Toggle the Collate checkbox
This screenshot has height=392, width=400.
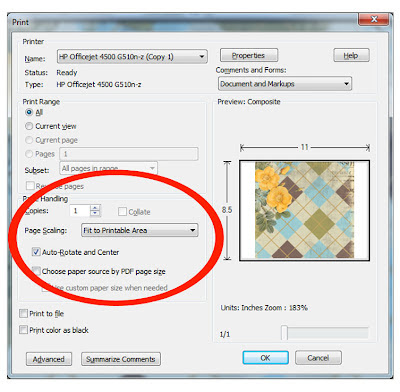[x=123, y=212]
